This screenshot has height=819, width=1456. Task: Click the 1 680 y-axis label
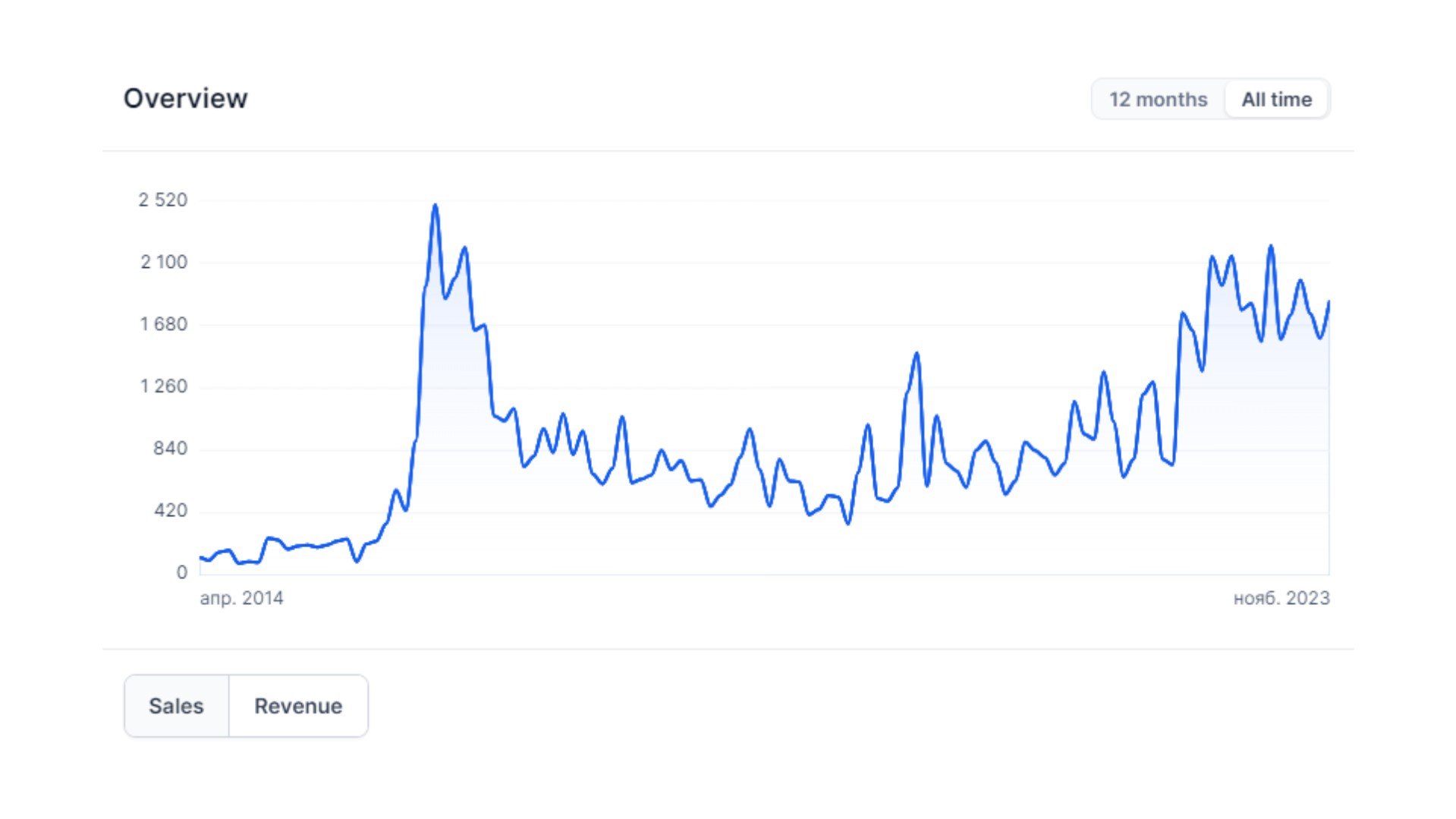pos(163,324)
